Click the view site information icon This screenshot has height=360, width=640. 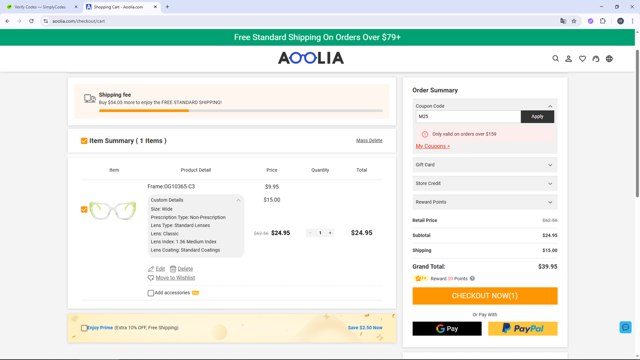tap(46, 21)
